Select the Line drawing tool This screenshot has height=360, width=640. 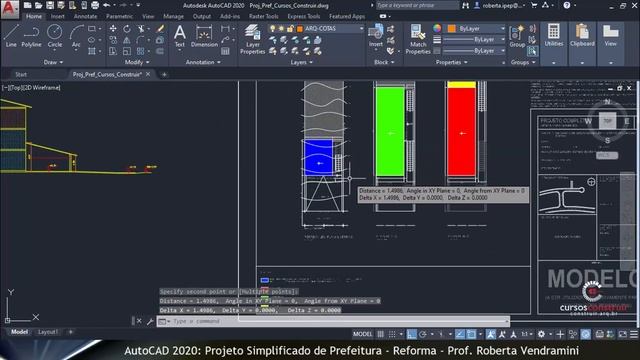point(11,36)
